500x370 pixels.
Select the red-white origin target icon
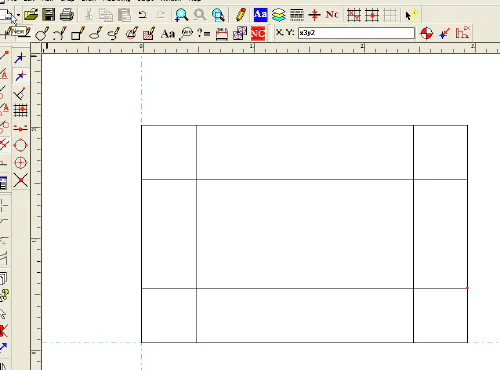click(426, 33)
